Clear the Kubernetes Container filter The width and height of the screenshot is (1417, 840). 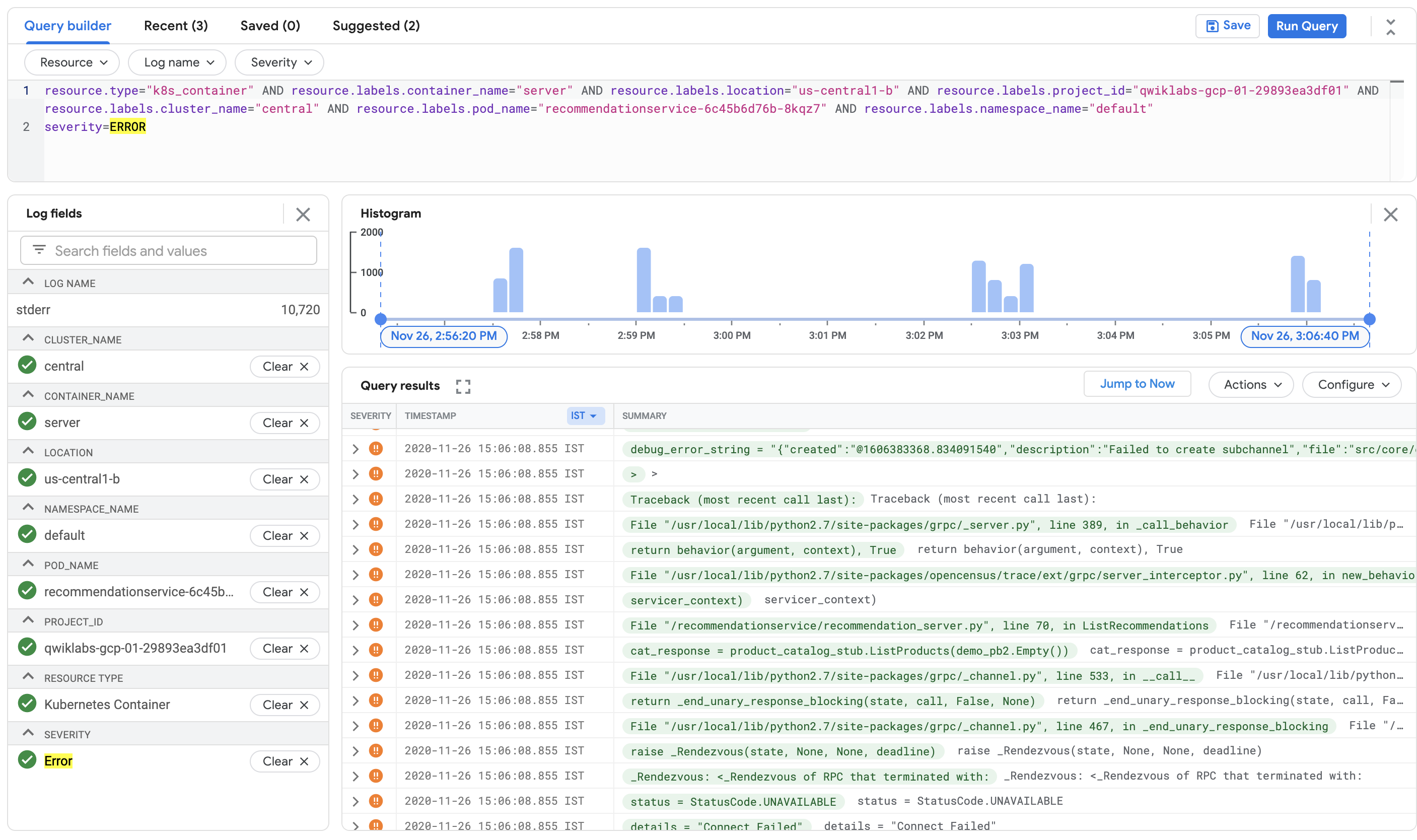click(x=285, y=705)
